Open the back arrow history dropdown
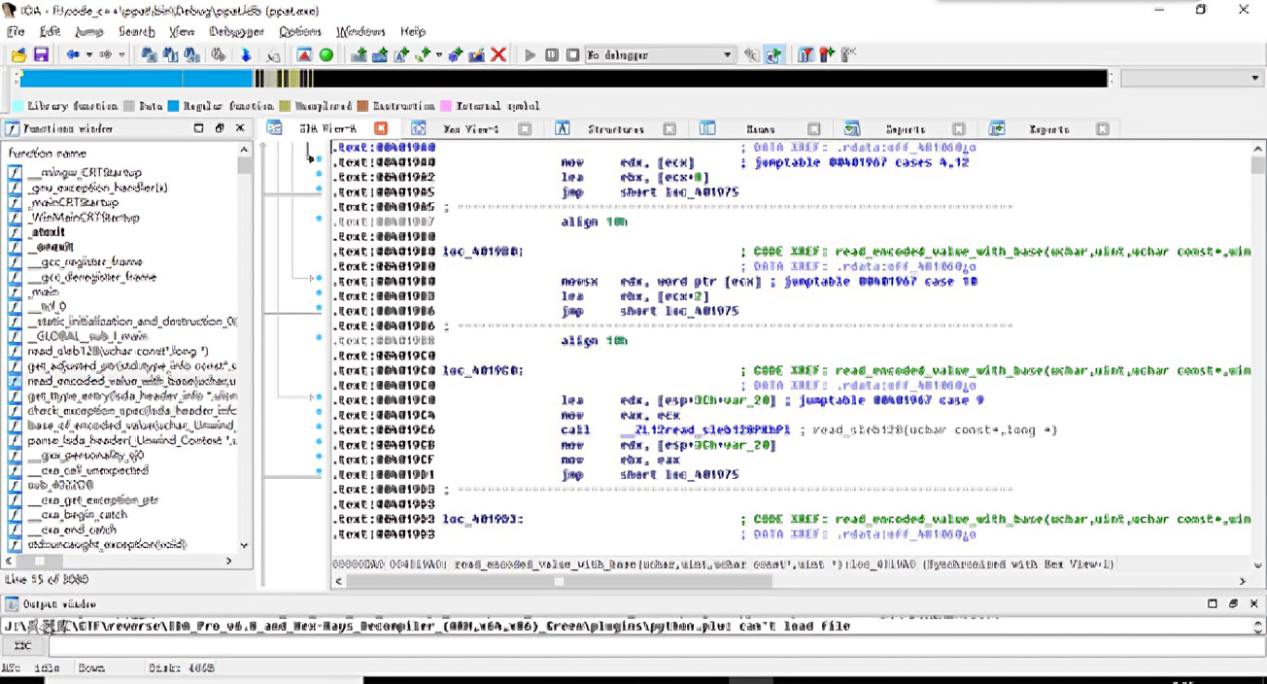Screen dimensions: 1267x684 tap(89, 55)
